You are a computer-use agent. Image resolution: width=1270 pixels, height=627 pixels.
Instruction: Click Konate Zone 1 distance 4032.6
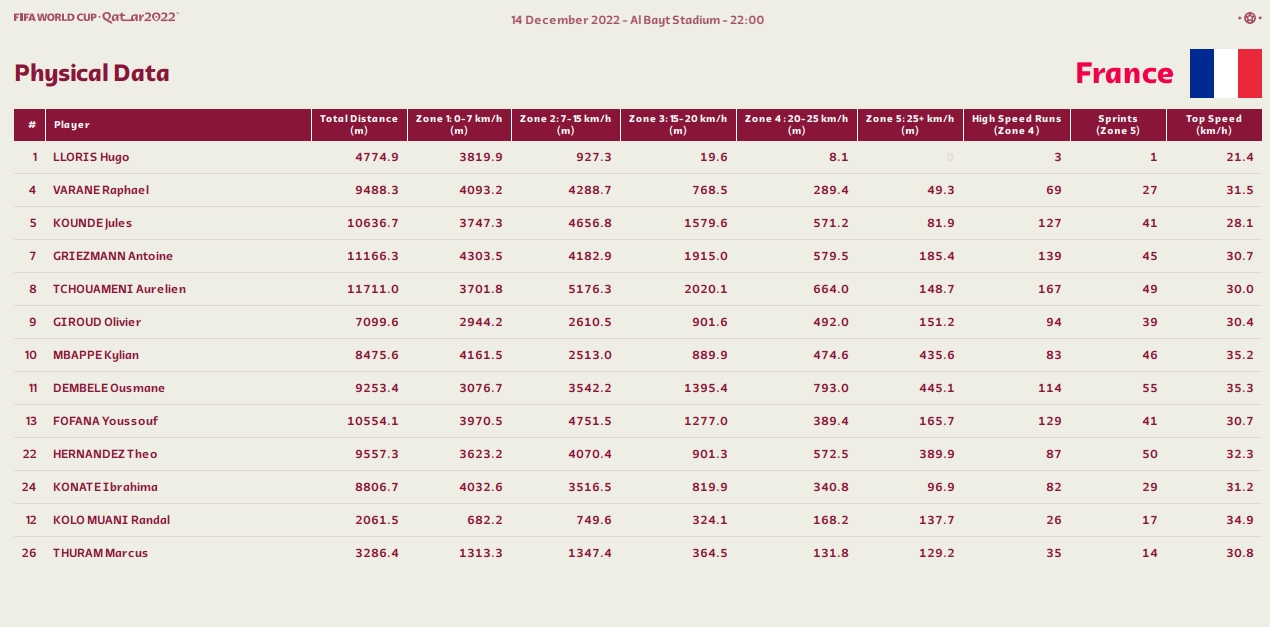click(481, 487)
